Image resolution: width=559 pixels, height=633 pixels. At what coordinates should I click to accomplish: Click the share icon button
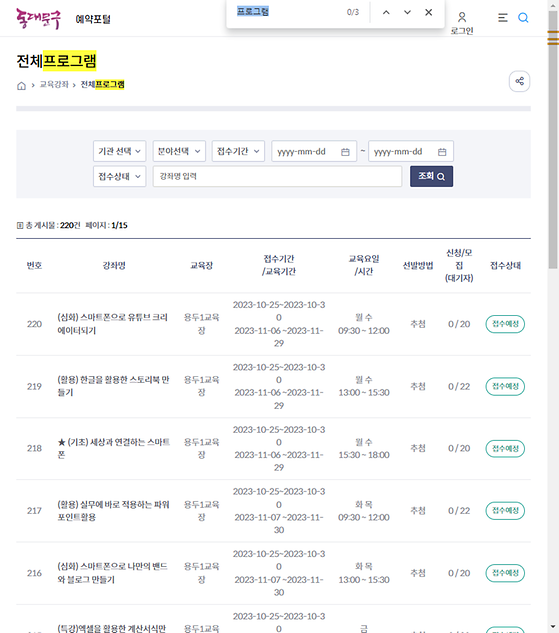519,81
